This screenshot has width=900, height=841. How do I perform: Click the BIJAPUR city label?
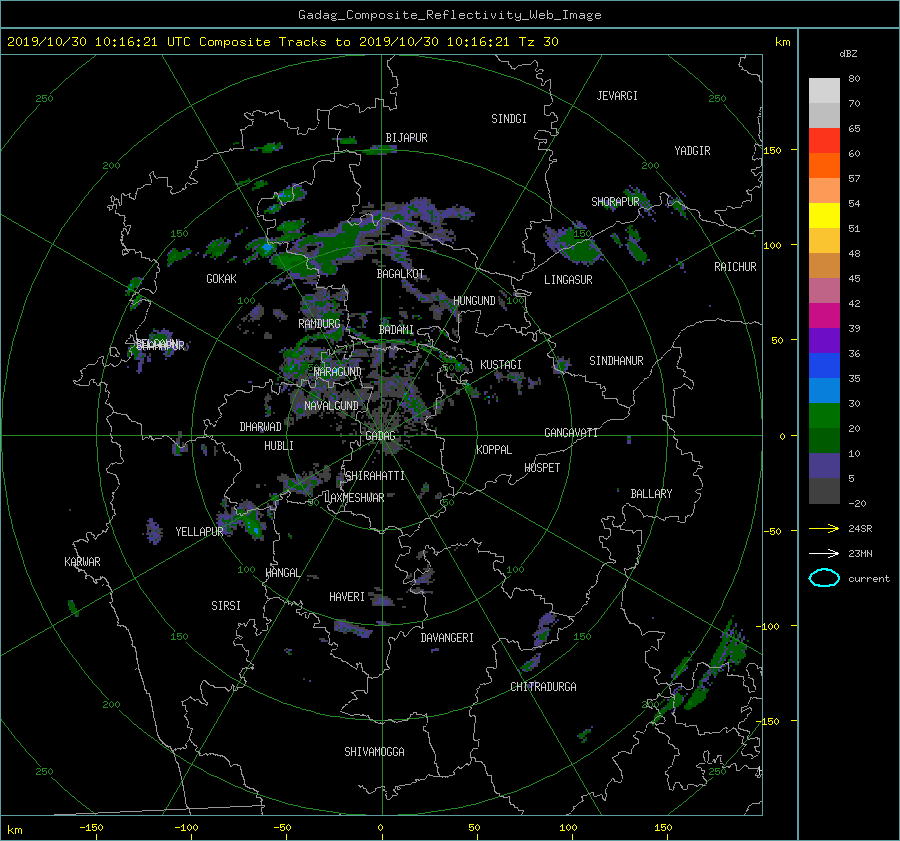(x=406, y=138)
